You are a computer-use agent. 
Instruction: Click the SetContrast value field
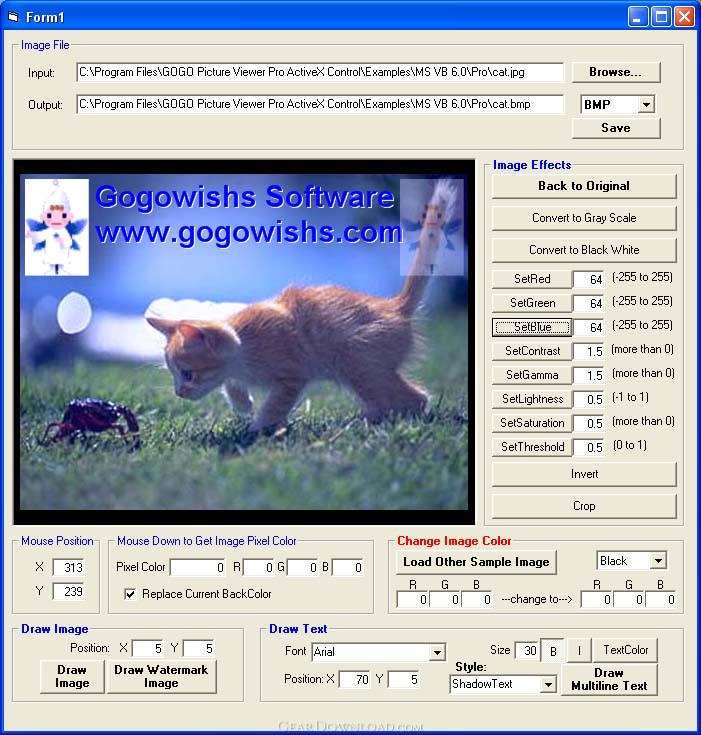coord(589,351)
